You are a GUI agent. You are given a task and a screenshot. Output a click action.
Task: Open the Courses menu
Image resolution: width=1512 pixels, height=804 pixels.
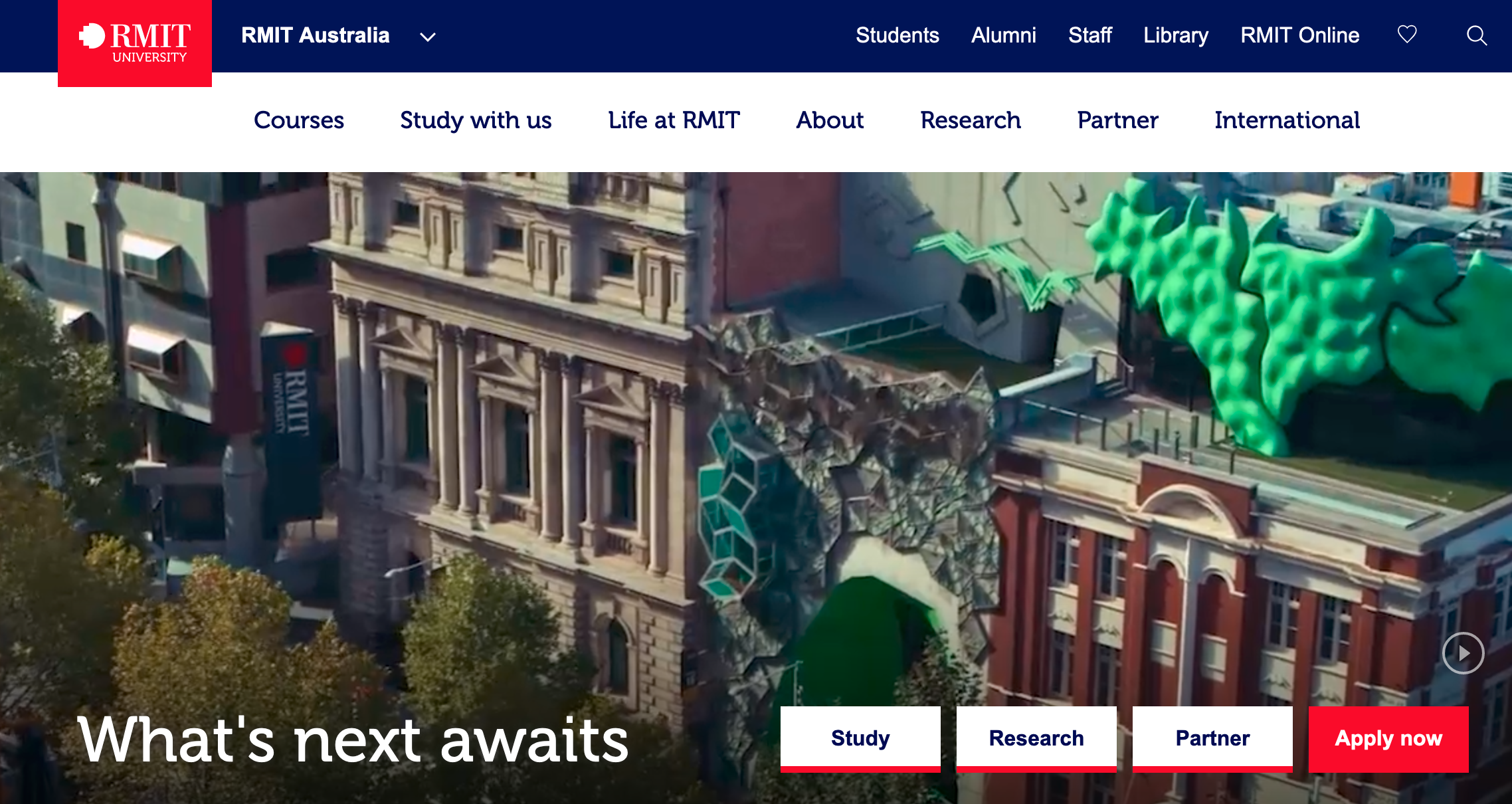pyautogui.click(x=299, y=120)
